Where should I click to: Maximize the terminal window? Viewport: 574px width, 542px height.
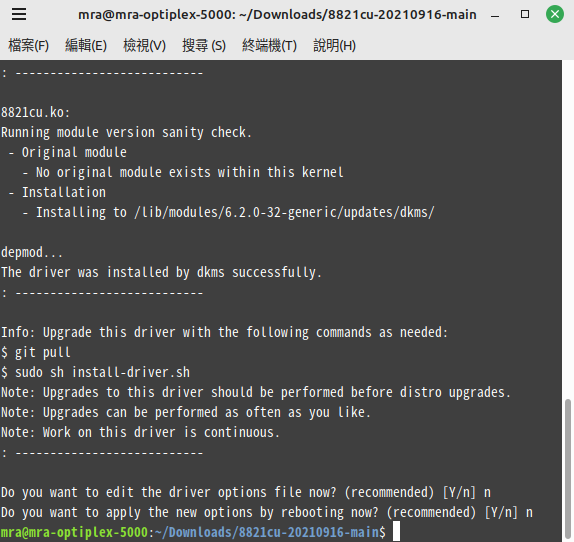[x=525, y=14]
